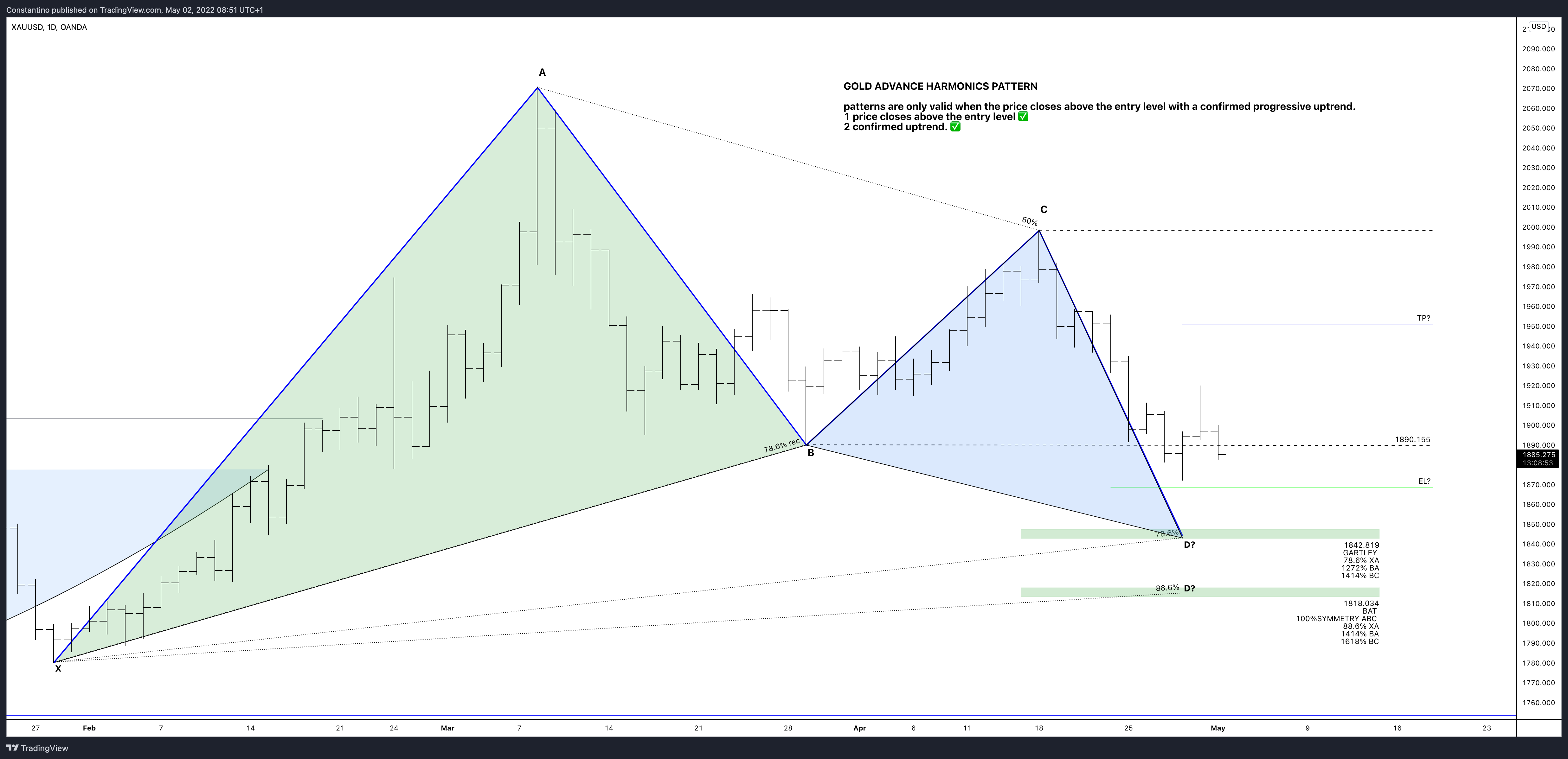Click the "GARTLEY" pattern name text
1568x759 pixels.
[1360, 553]
